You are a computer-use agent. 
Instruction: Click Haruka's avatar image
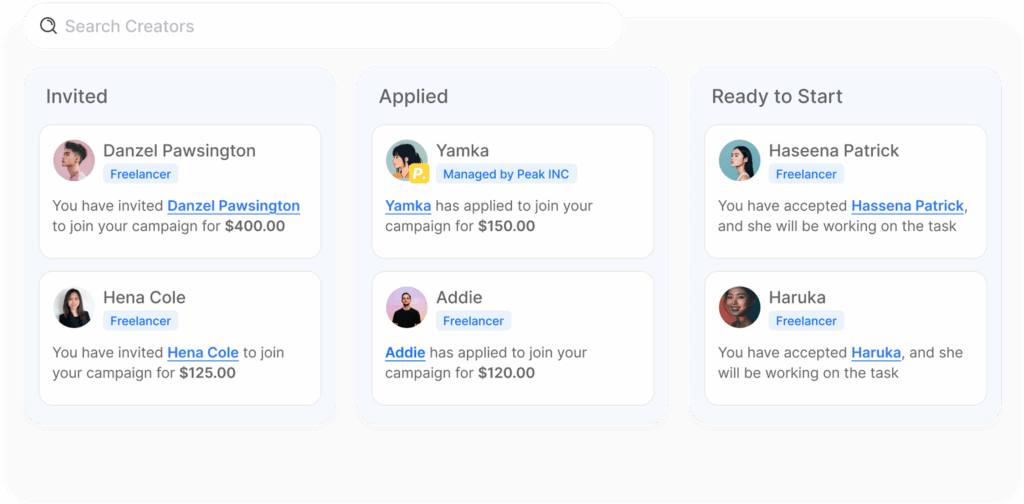click(739, 307)
